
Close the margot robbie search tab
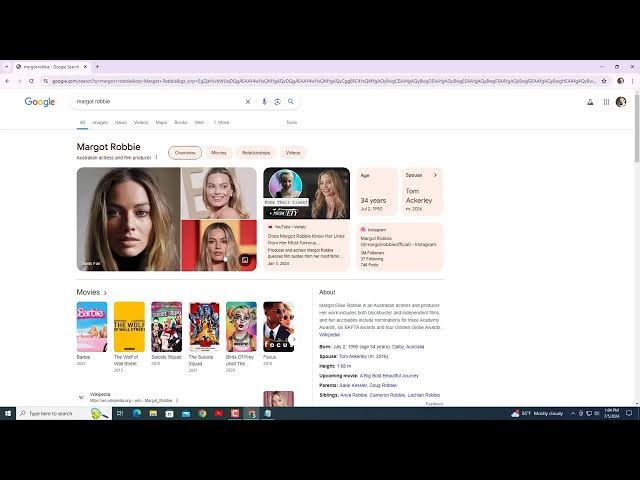point(85,67)
